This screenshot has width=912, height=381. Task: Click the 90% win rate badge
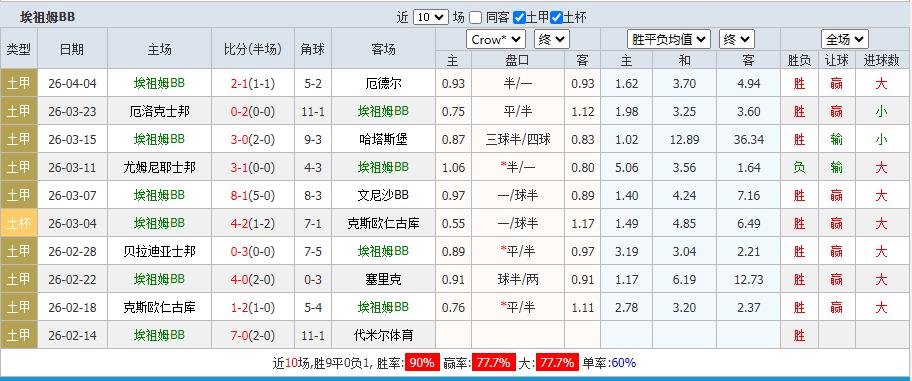pos(422,363)
